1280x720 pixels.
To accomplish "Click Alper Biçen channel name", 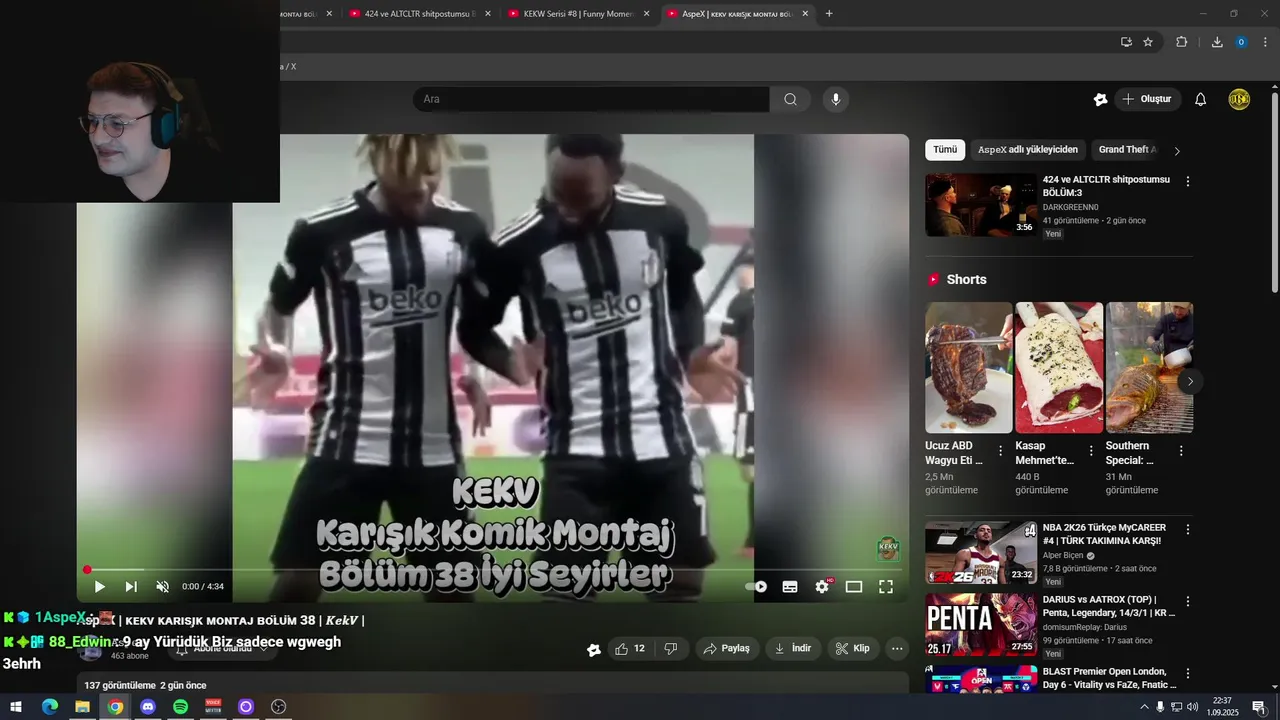I will tap(1063, 556).
